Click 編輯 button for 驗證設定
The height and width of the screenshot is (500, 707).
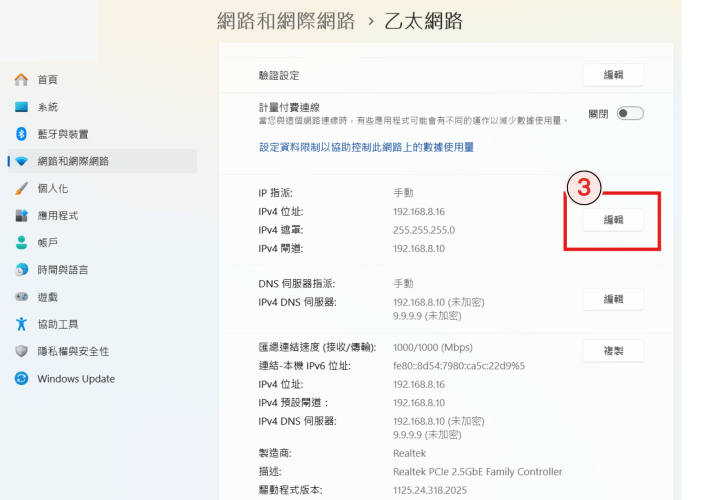point(613,75)
